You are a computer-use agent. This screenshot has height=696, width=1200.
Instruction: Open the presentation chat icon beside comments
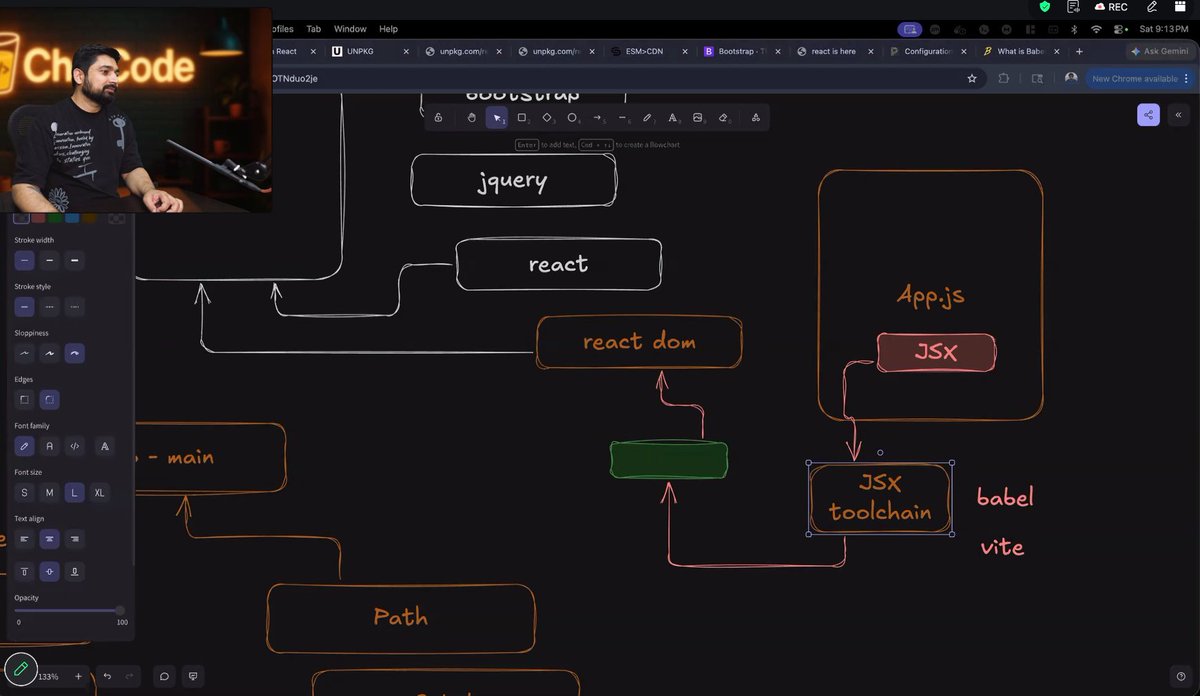194,676
